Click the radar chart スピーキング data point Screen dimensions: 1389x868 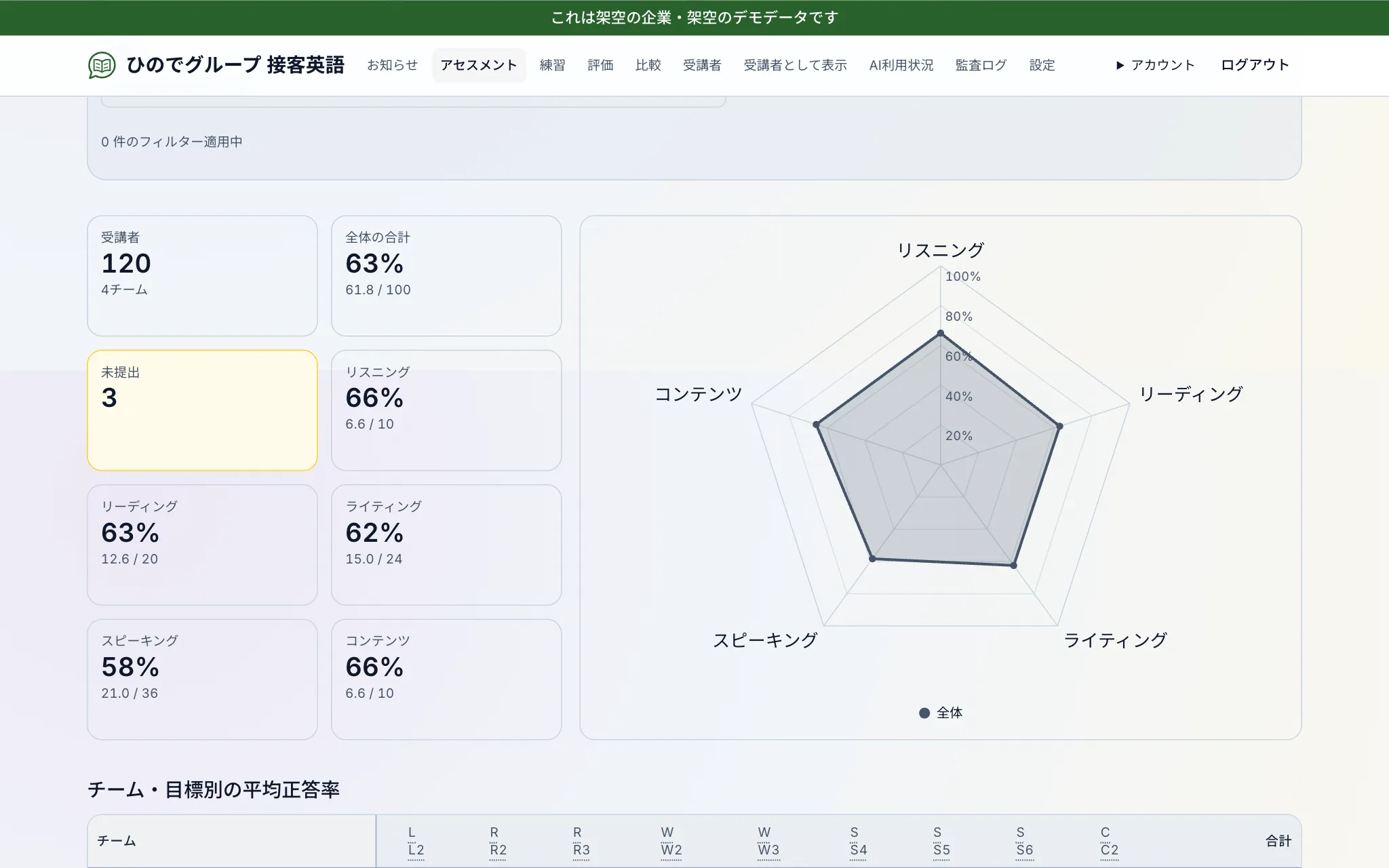[873, 559]
